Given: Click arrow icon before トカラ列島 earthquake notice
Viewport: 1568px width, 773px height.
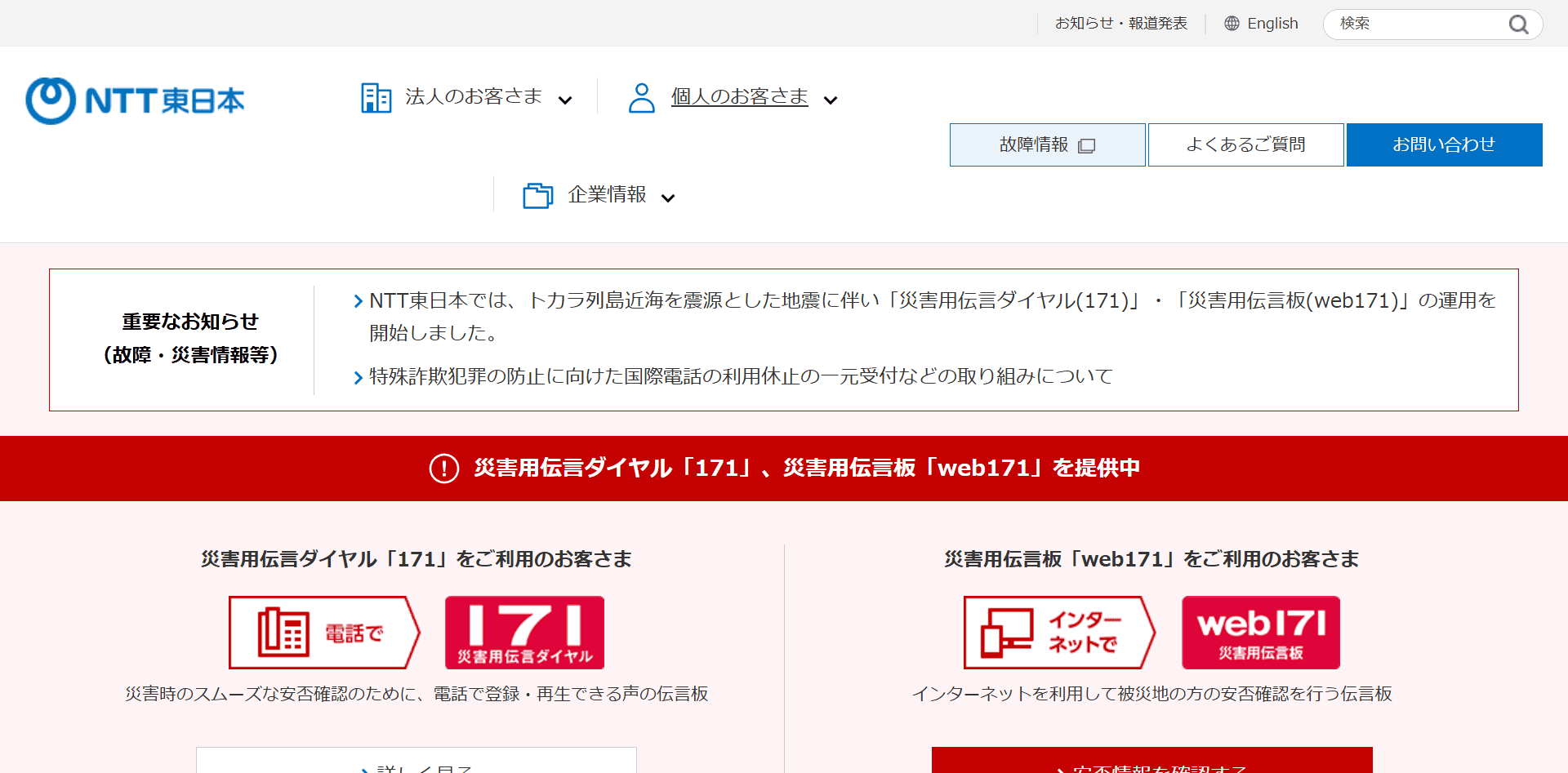Looking at the screenshot, I should tap(358, 302).
